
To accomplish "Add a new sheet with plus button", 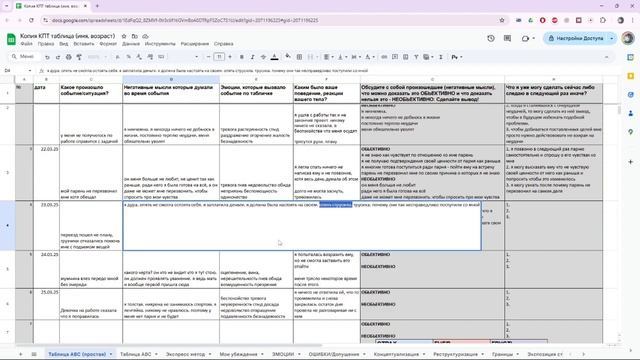I will tap(20, 354).
